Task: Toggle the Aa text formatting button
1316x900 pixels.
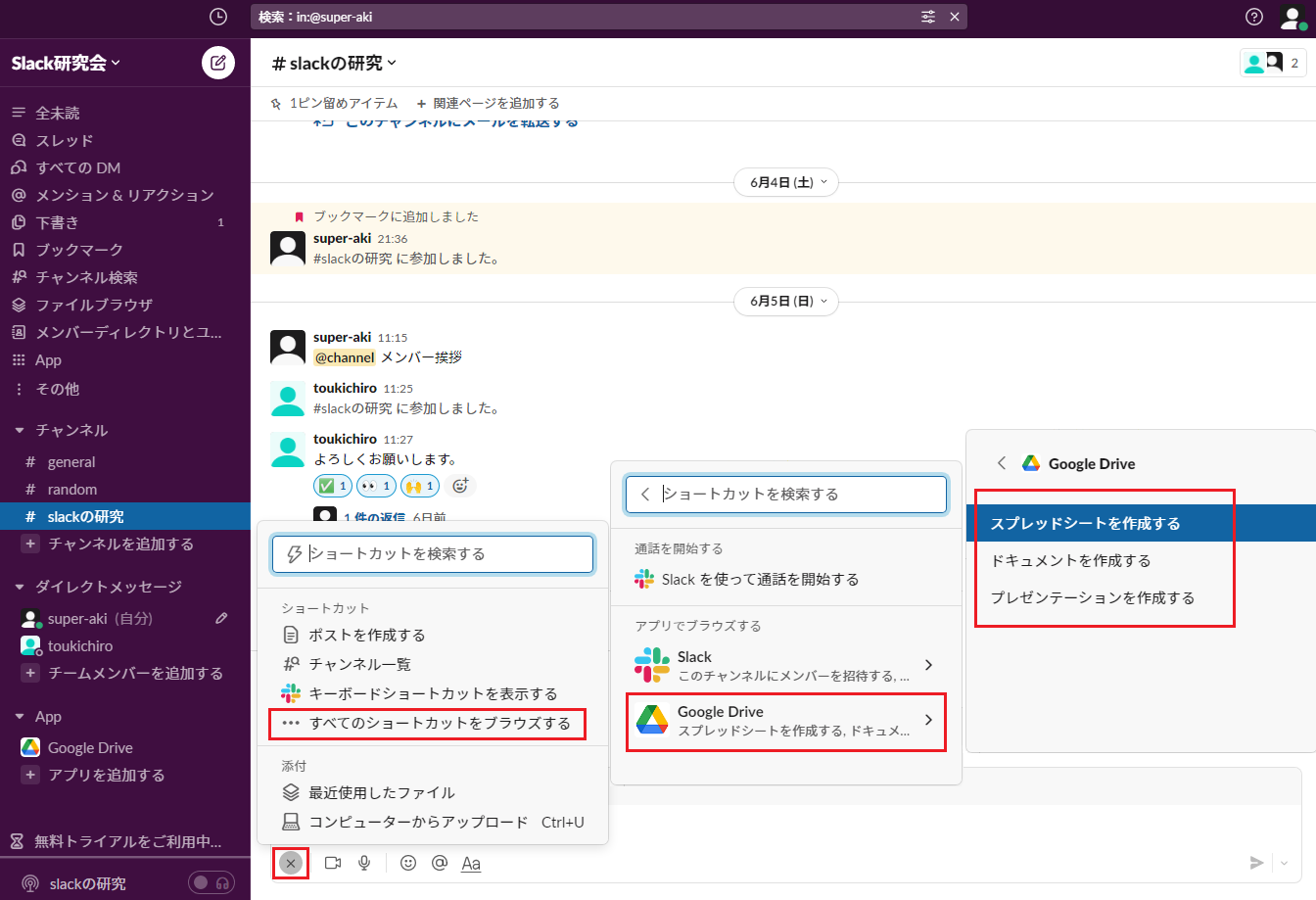Action: 471,863
